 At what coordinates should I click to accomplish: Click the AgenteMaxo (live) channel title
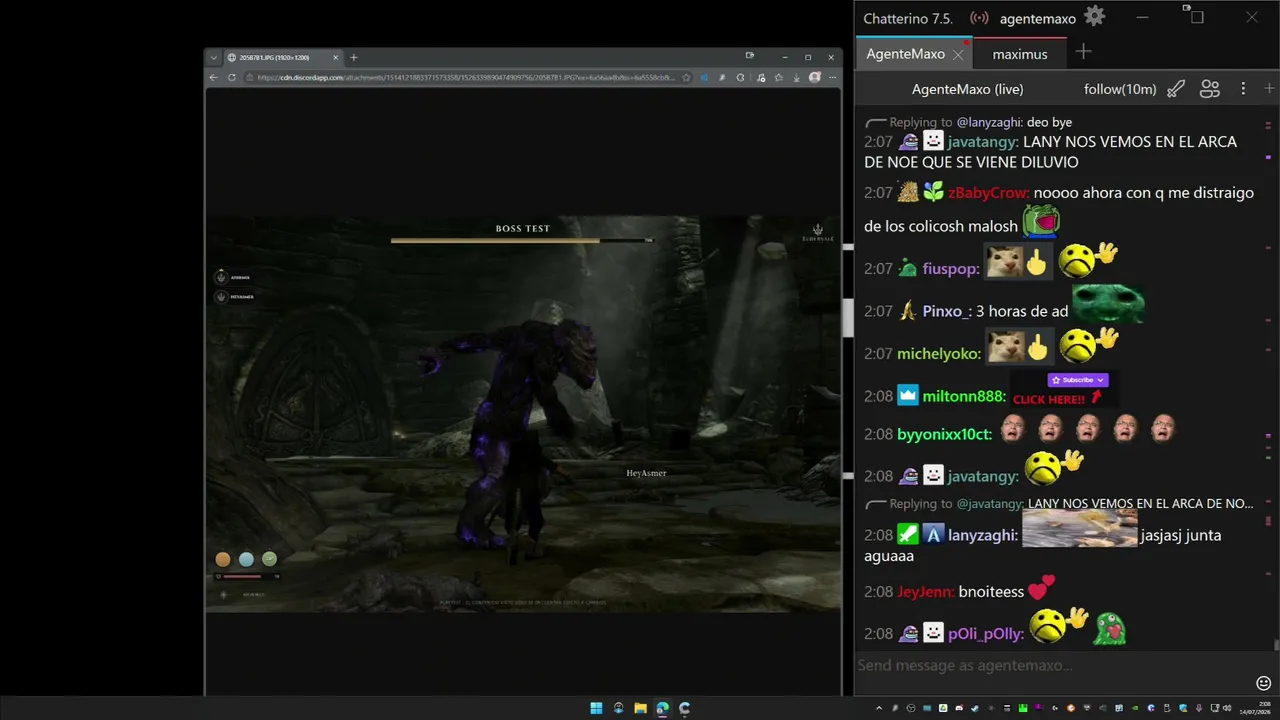pyautogui.click(x=967, y=89)
